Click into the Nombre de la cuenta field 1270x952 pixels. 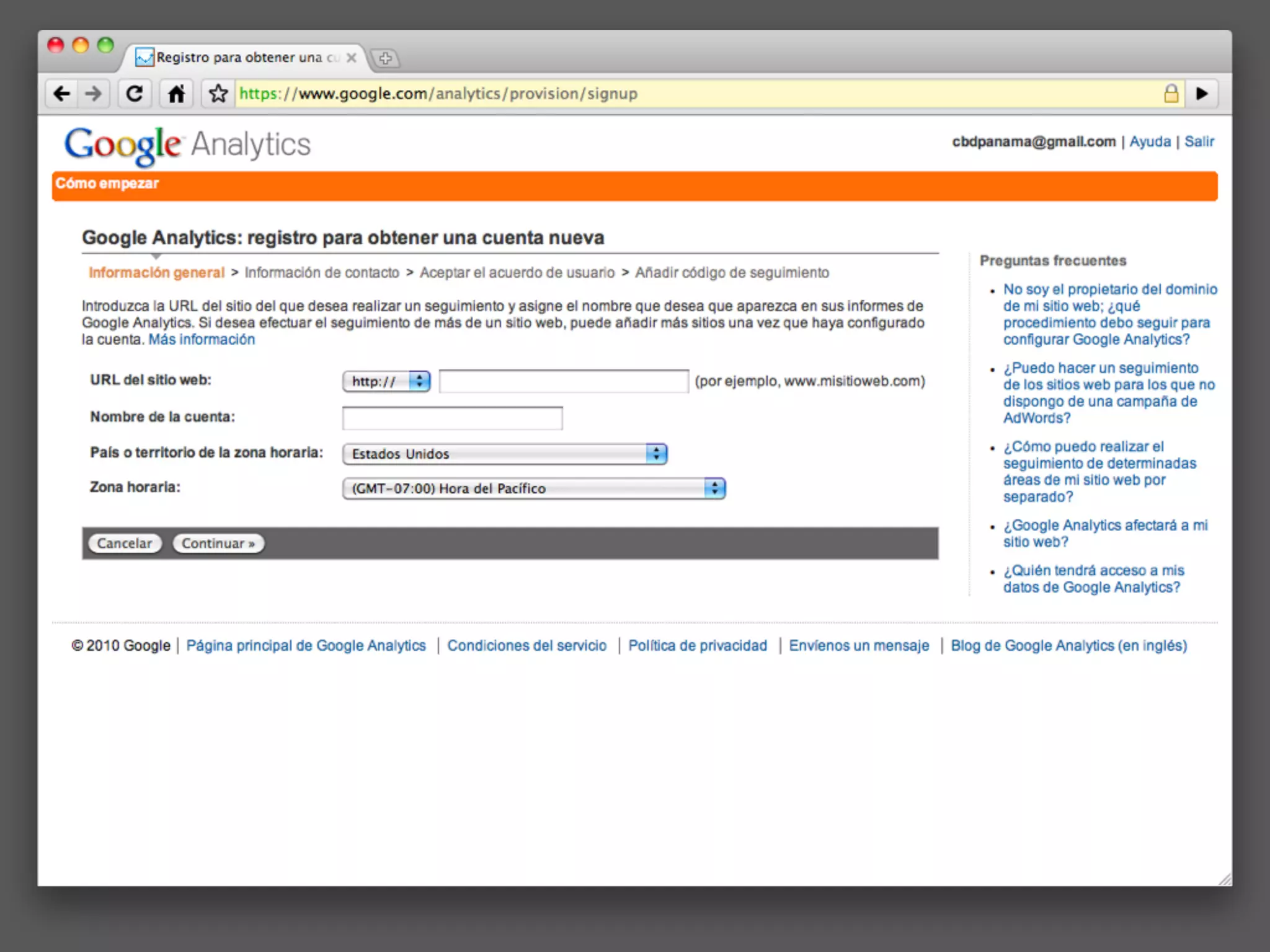pos(452,418)
